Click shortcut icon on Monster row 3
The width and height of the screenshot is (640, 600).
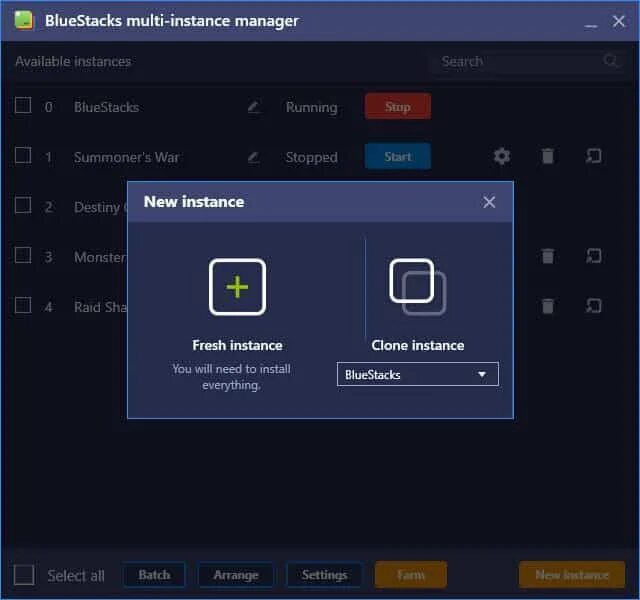pyautogui.click(x=593, y=256)
